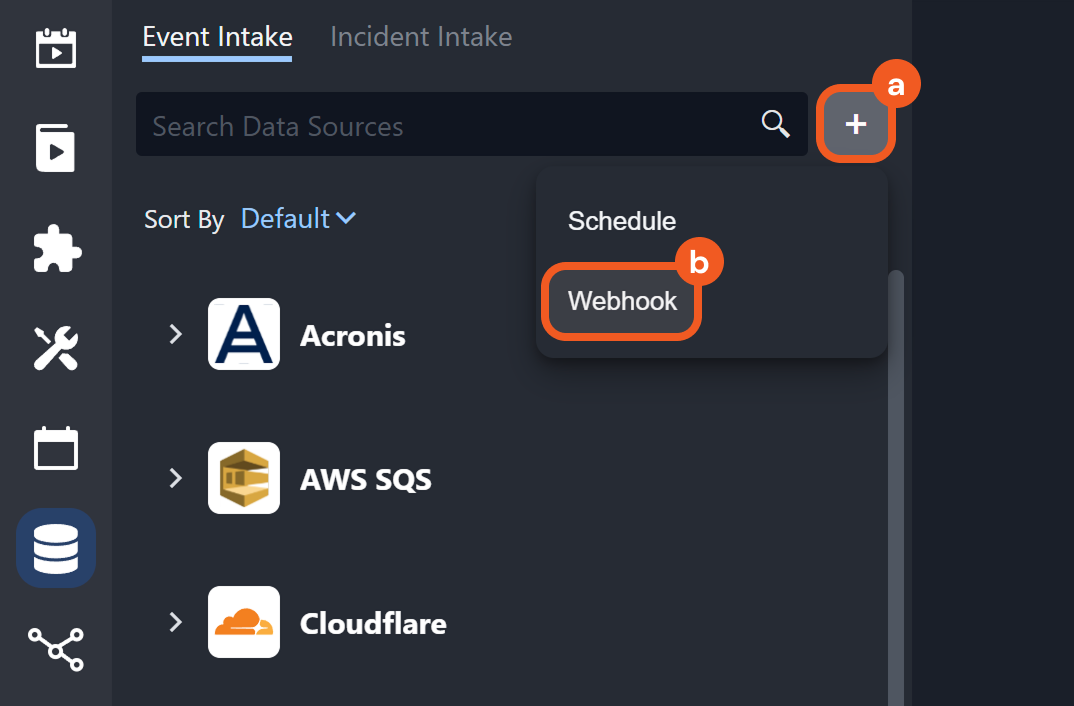
Task: Open the puzzle piece integrations icon
Action: click(56, 247)
